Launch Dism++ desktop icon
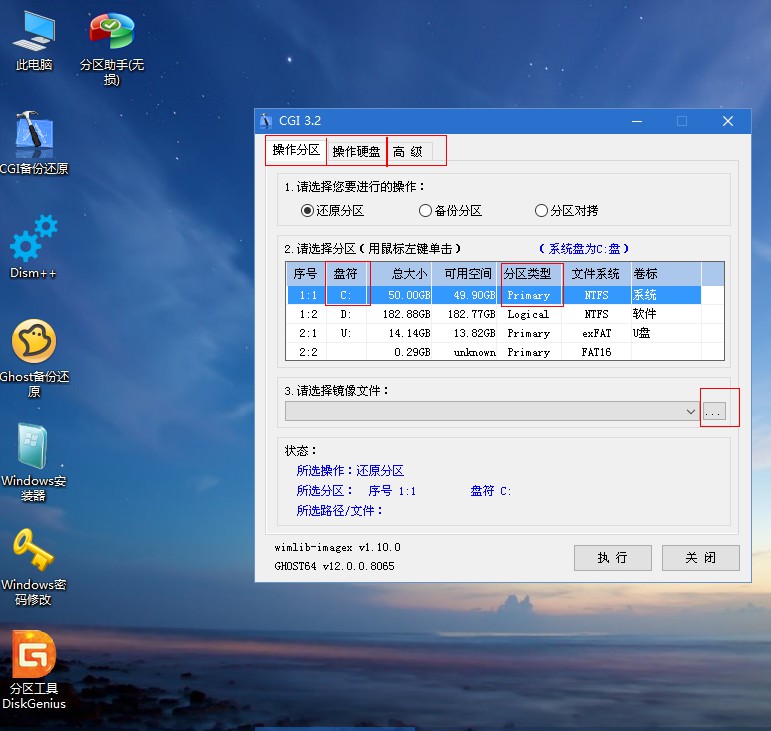Screen dimensions: 771x731 tap(33, 247)
